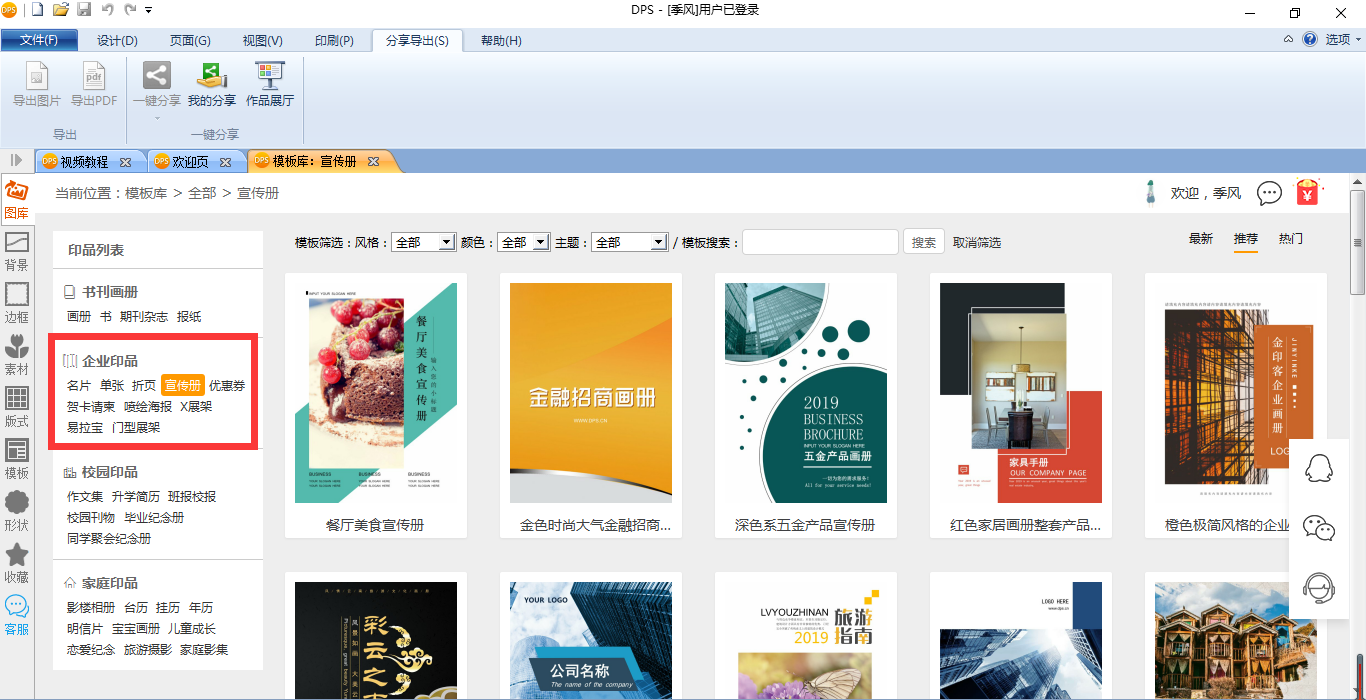Open the 主题 theme filter dropdown
The width and height of the screenshot is (1366, 700).
pyautogui.click(x=629, y=242)
